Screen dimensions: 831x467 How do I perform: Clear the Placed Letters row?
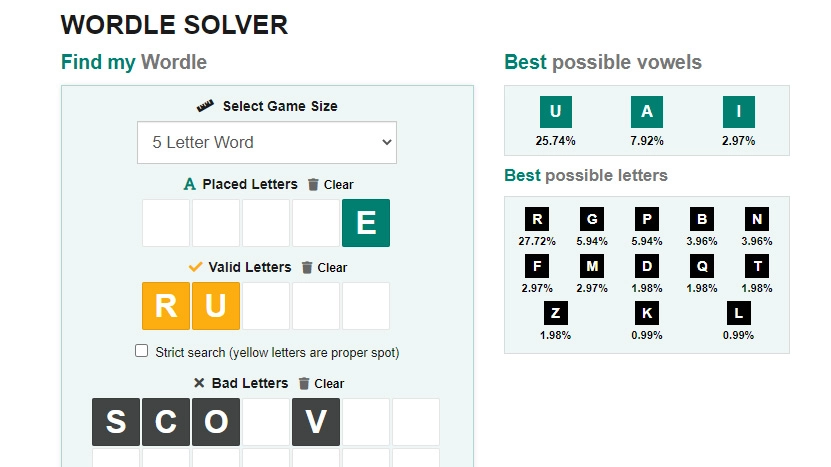pos(330,185)
